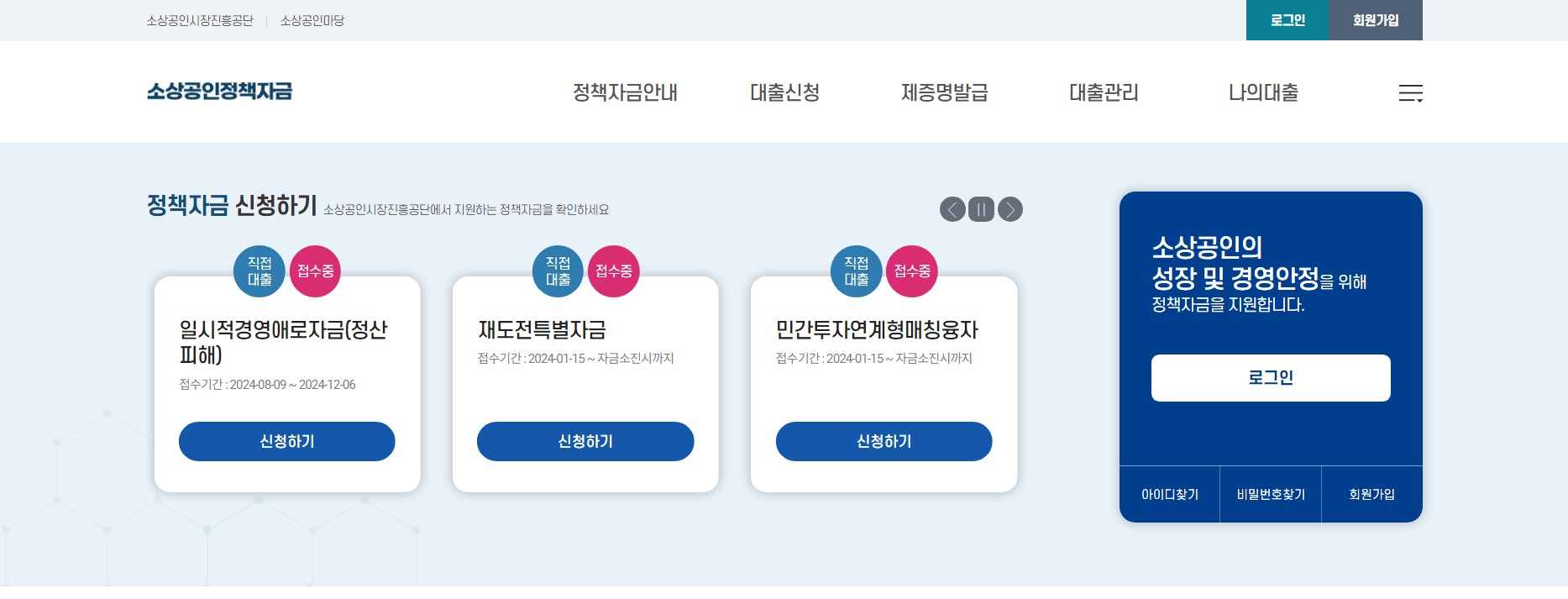
Task: Open 비밀번호찾기 in the blue panel
Action: (1271, 495)
